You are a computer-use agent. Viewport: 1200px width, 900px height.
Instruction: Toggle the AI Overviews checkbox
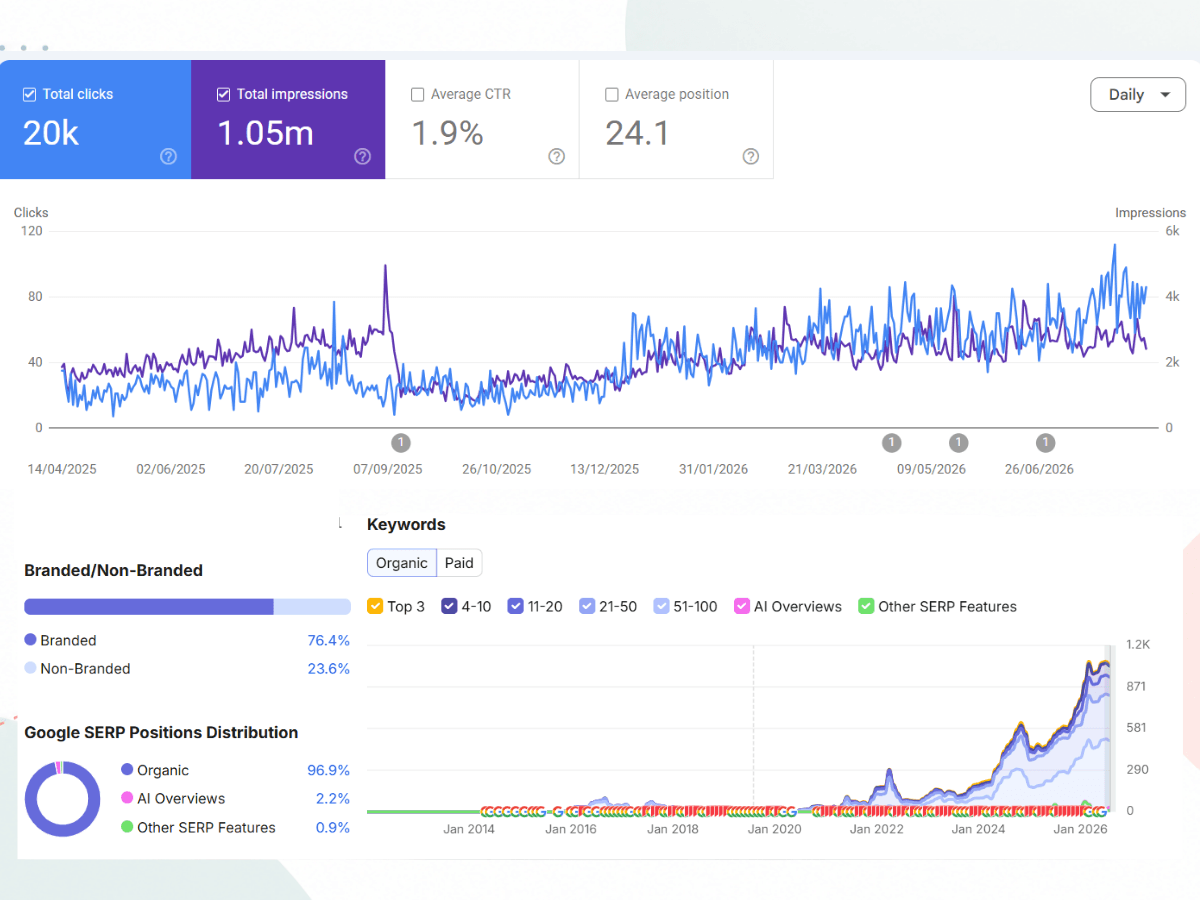[x=741, y=606]
